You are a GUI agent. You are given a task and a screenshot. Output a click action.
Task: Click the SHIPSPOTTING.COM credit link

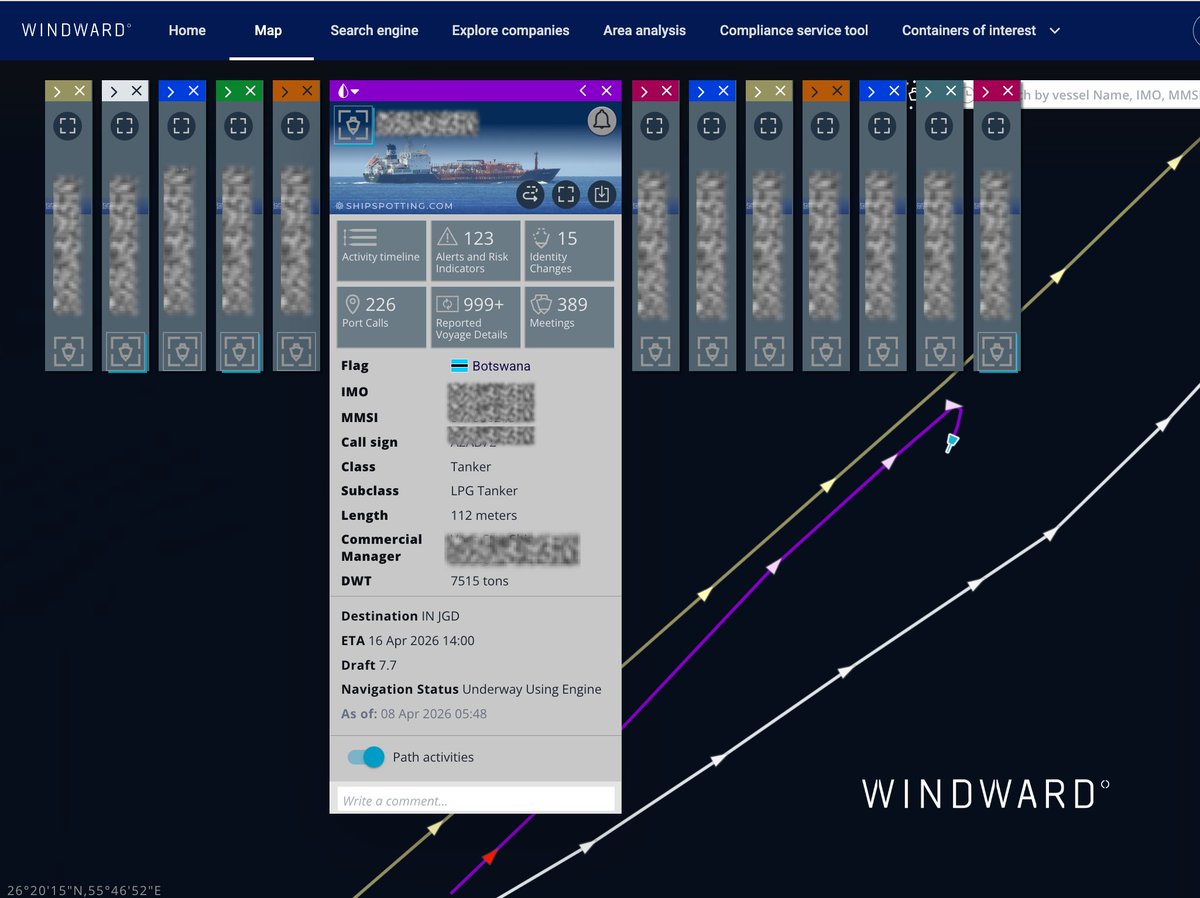394,206
